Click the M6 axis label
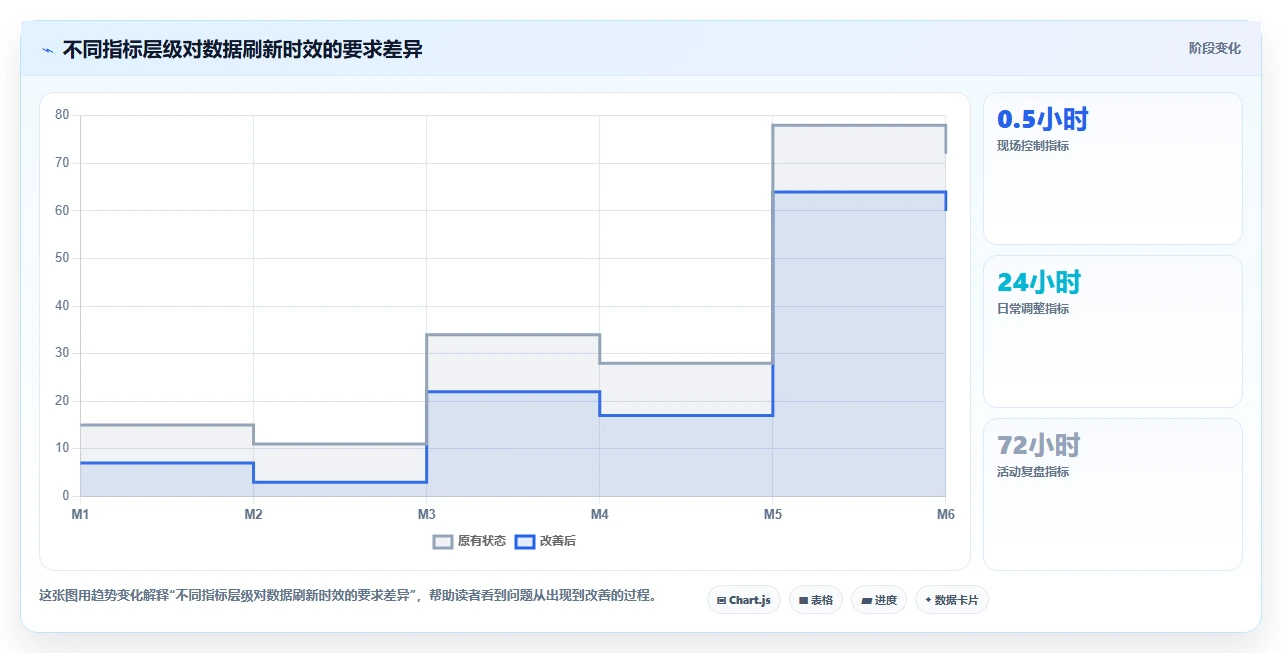Screen dimensions: 1282x653 point(946,514)
